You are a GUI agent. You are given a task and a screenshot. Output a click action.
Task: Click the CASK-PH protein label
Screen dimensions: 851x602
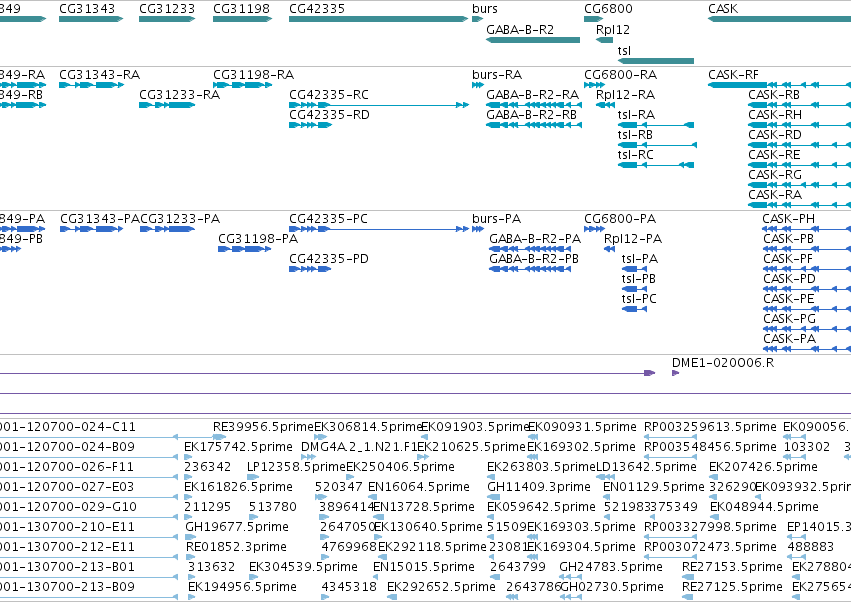coord(789,219)
